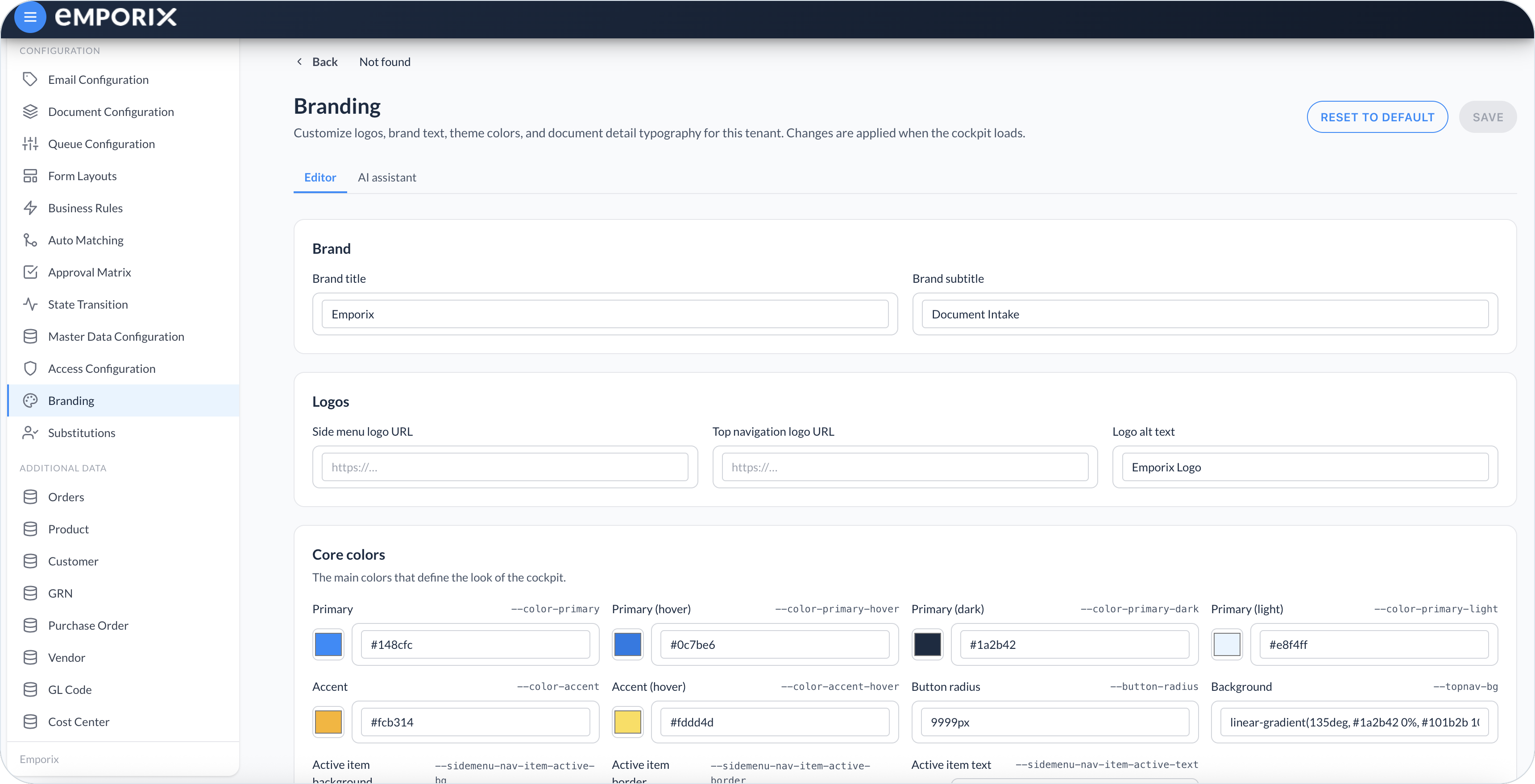Click the Save button
The image size is (1535, 784).
(1487, 117)
